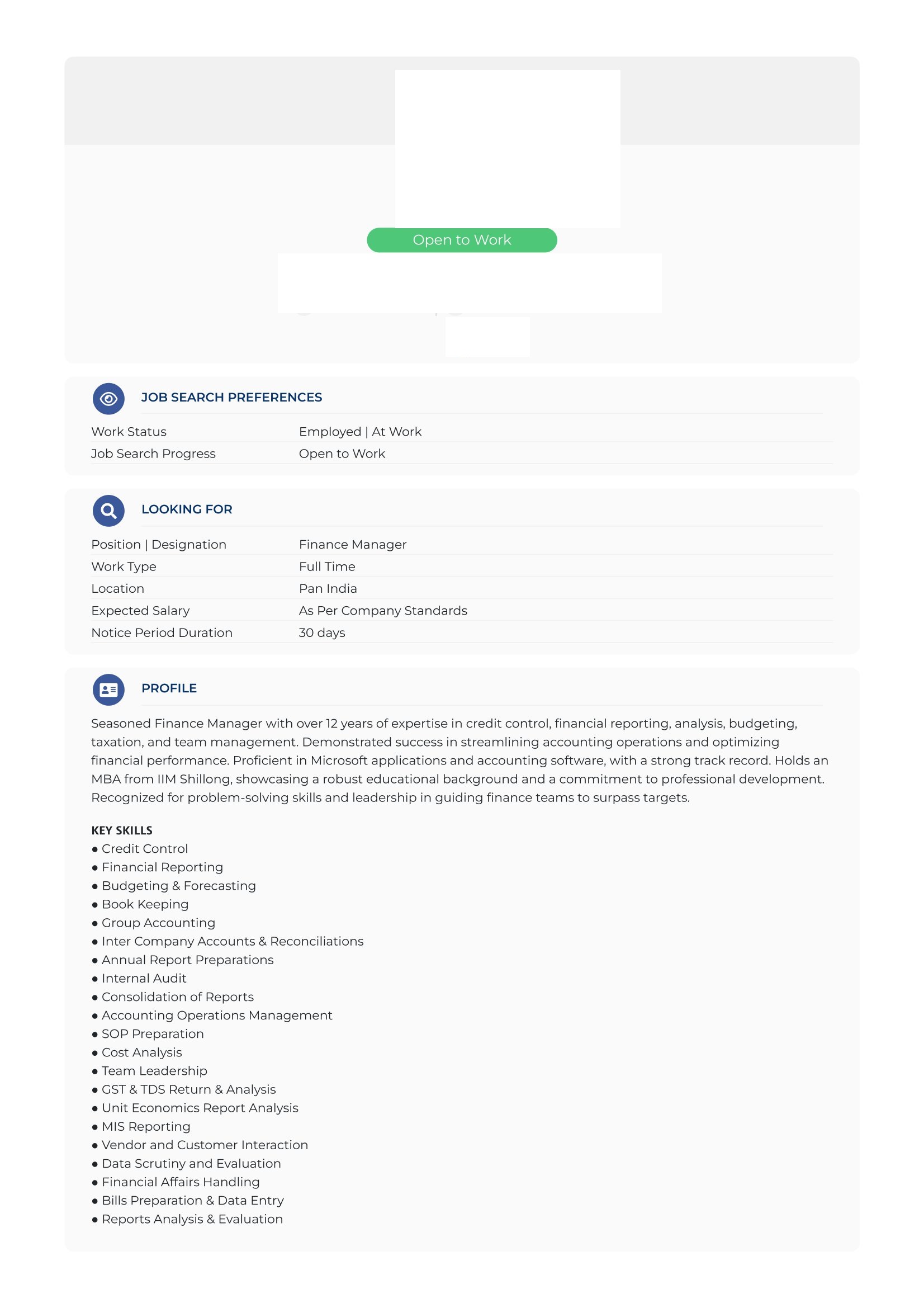Click the ID card icon beside Profile

coord(108,690)
